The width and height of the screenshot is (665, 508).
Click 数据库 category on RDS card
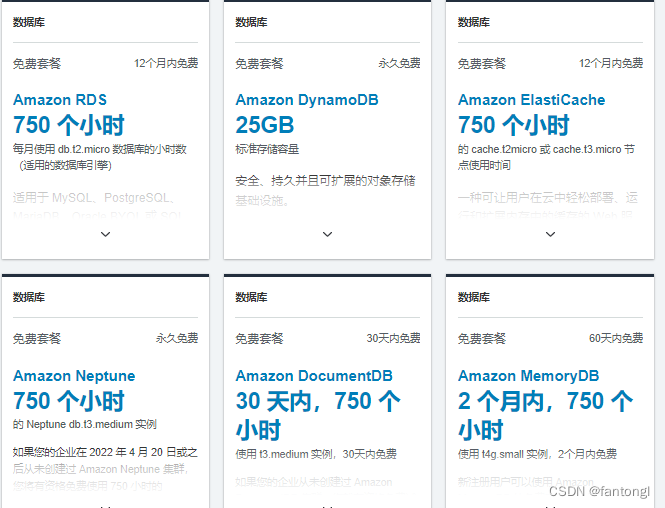point(29,22)
